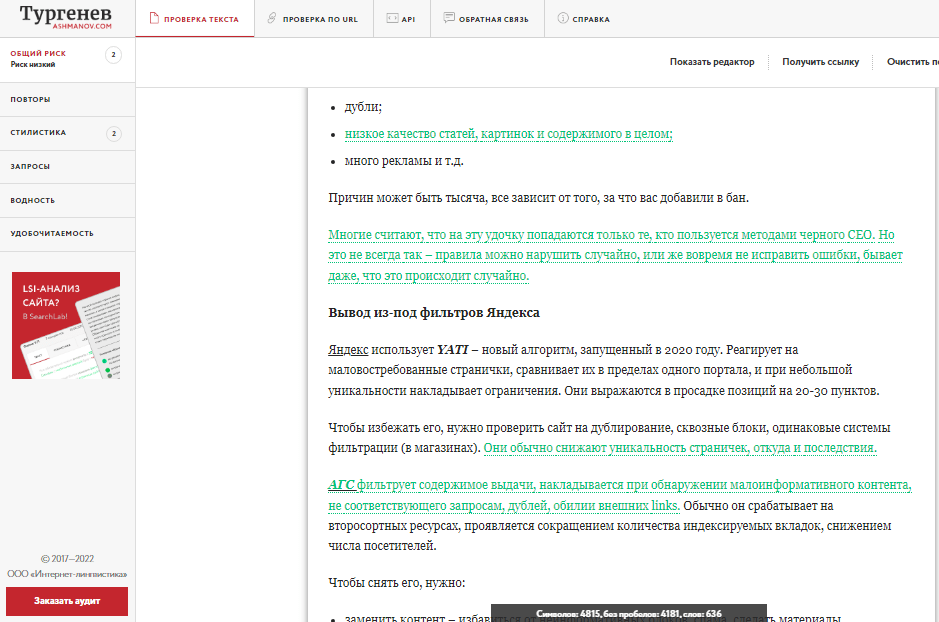
Task: Click the API code icon
Action: [x=392, y=19]
